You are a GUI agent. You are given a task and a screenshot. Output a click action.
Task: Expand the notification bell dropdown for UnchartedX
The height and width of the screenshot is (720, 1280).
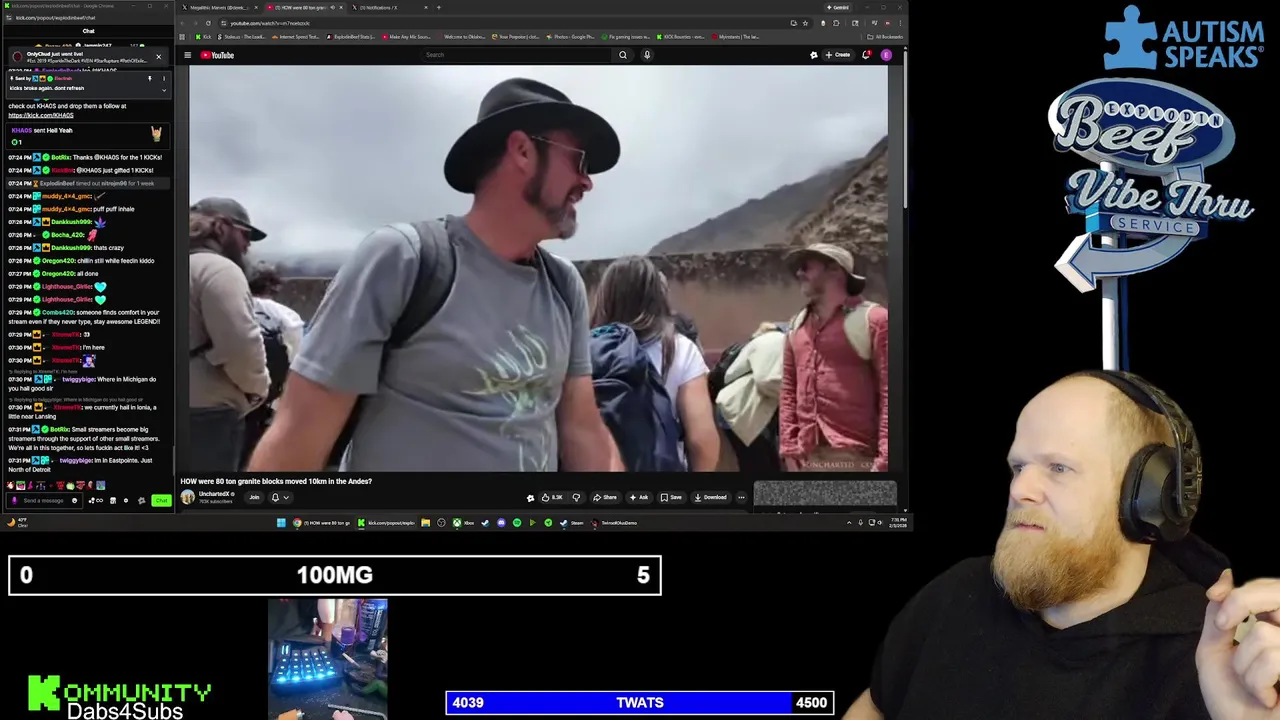tap(280, 497)
